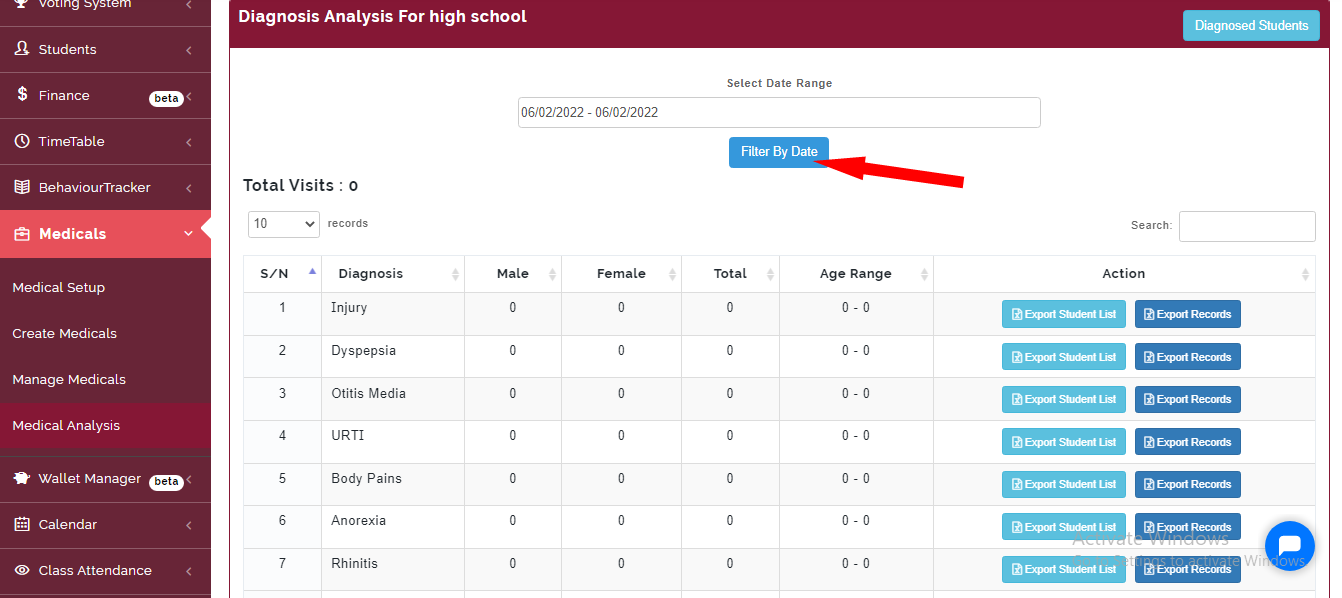
Task: Sort table by Female column
Action: click(621, 274)
